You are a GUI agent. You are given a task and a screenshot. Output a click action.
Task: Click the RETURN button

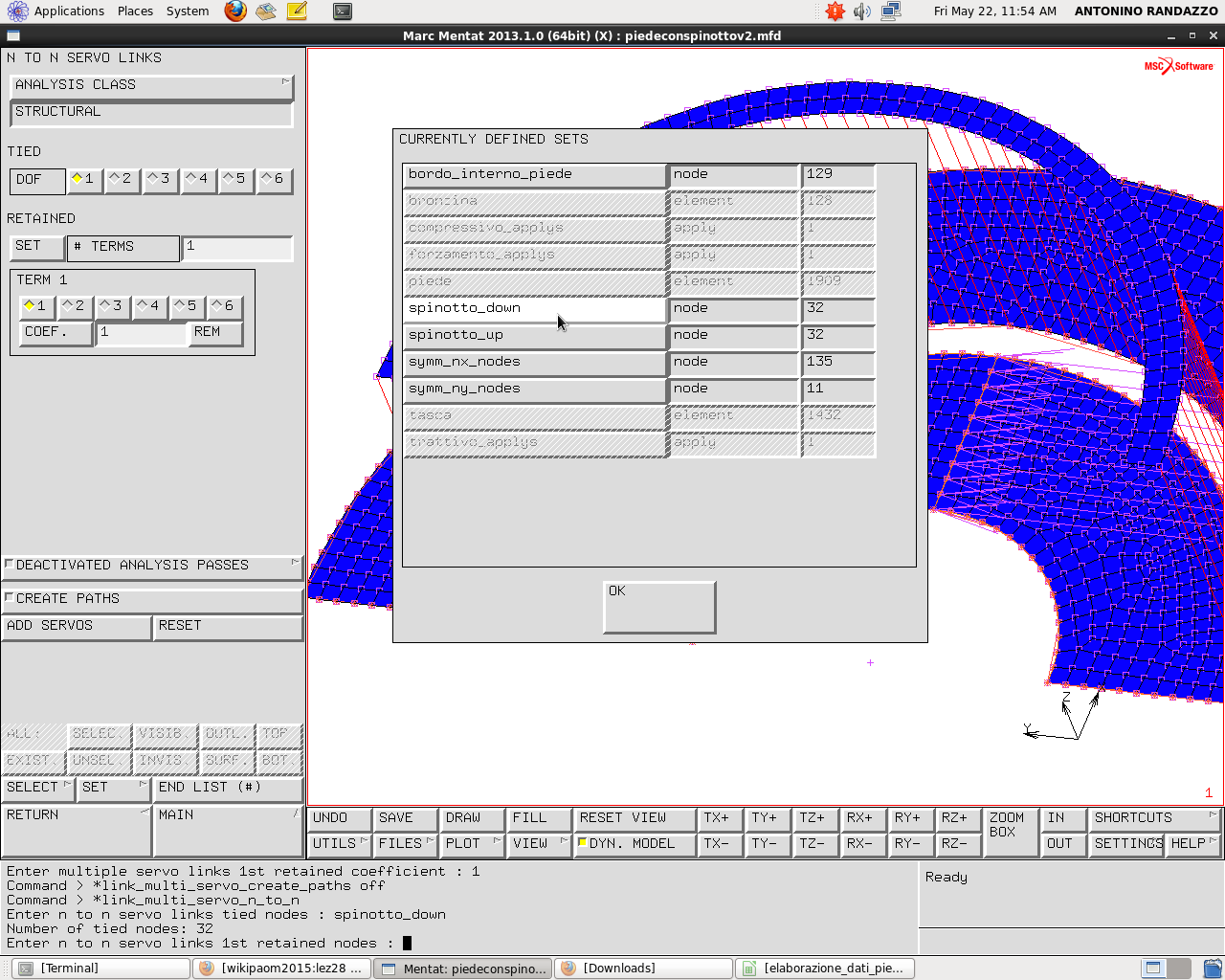coord(77,830)
